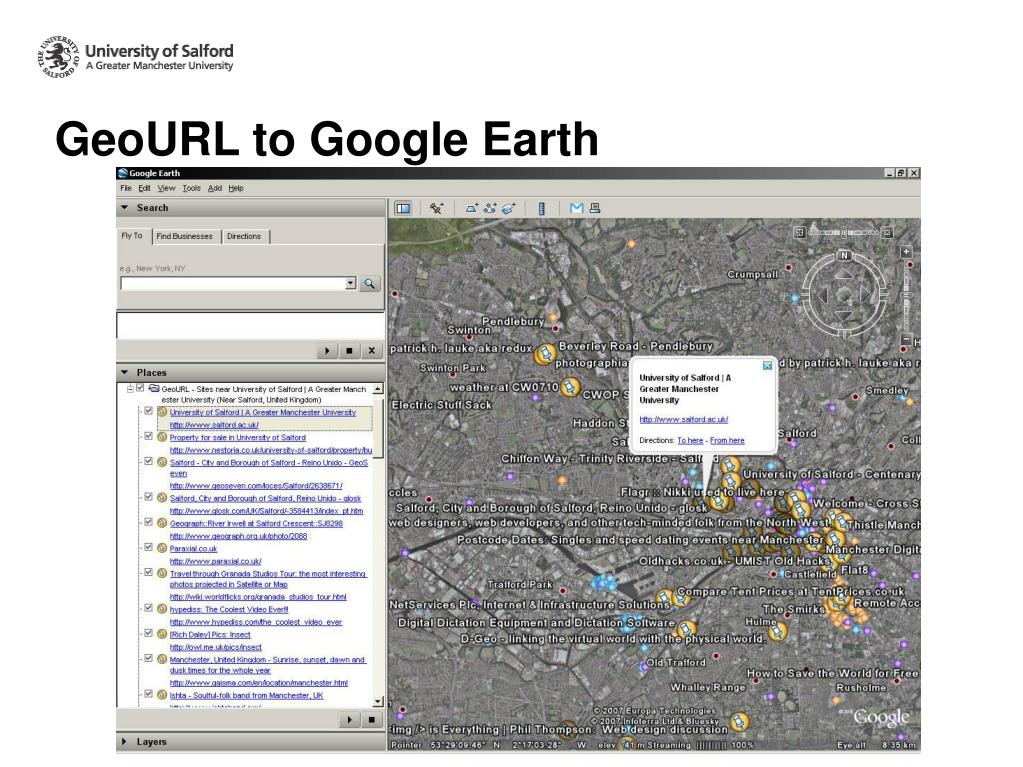Open the Fly To search history dropdown
The width and height of the screenshot is (1023, 767).
coord(350,284)
